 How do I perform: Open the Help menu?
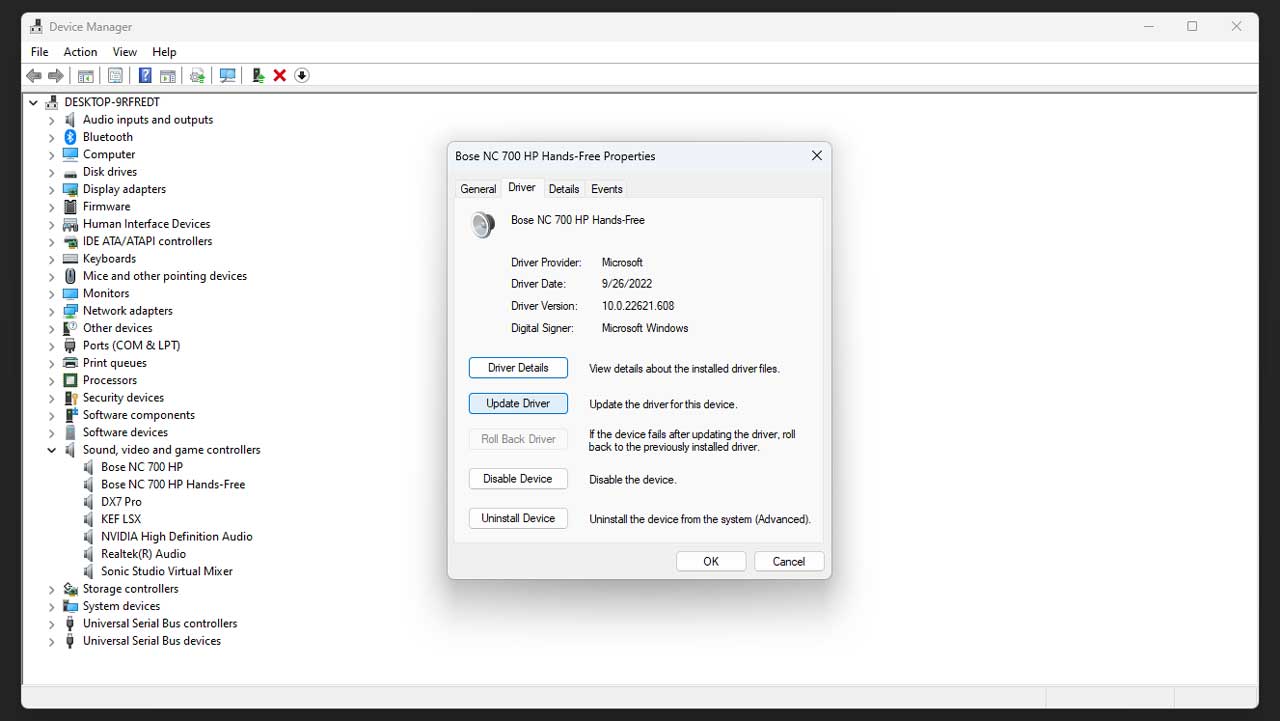164,52
